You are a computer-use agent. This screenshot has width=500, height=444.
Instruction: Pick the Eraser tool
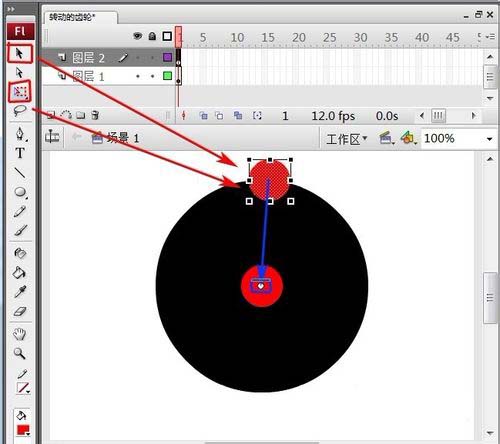[x=20, y=311]
